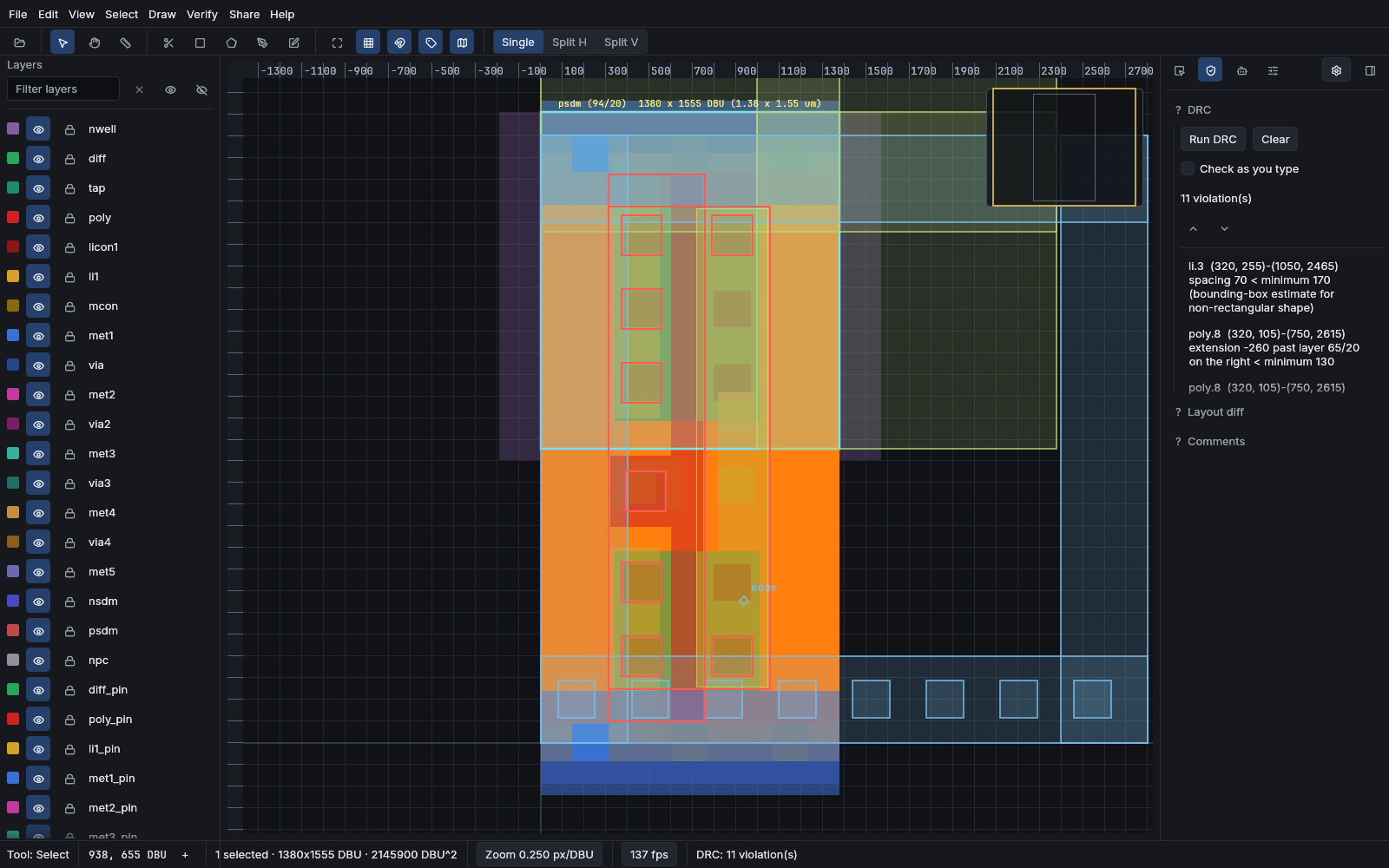Switch to Split V view
The width and height of the screenshot is (1389, 868).
[622, 43]
